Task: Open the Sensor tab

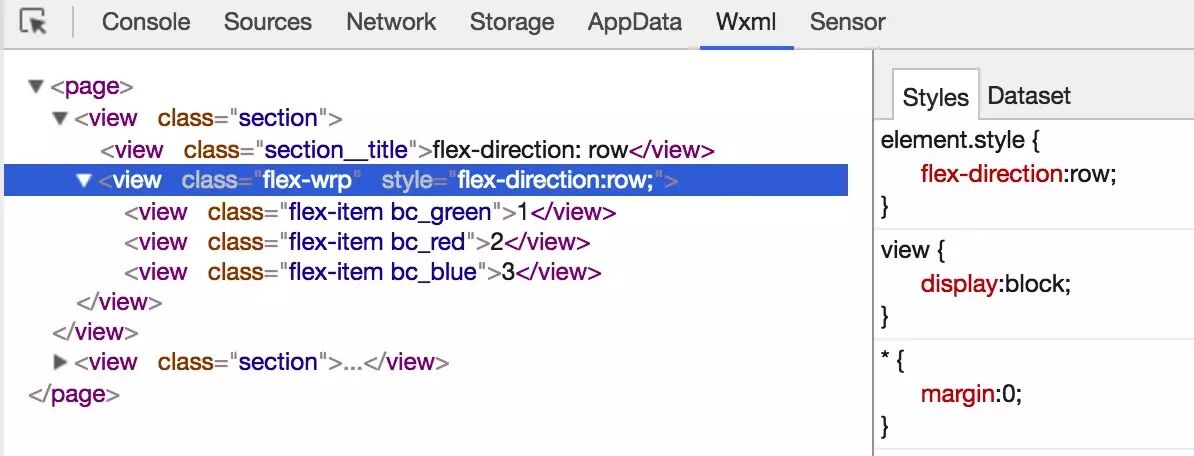Action: (848, 22)
